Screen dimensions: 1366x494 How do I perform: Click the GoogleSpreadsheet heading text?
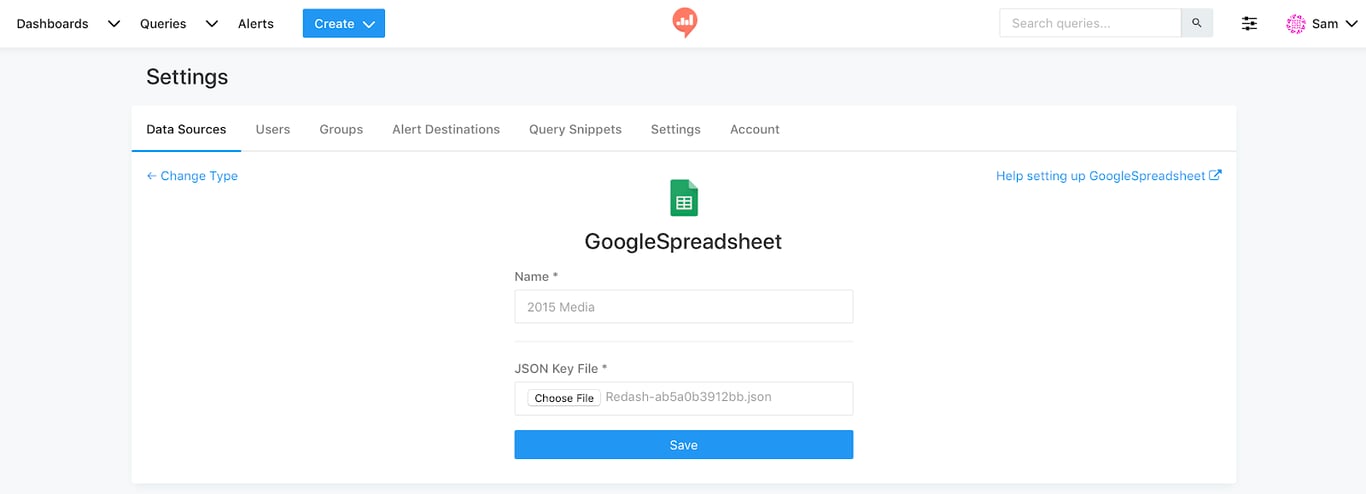[x=683, y=241]
